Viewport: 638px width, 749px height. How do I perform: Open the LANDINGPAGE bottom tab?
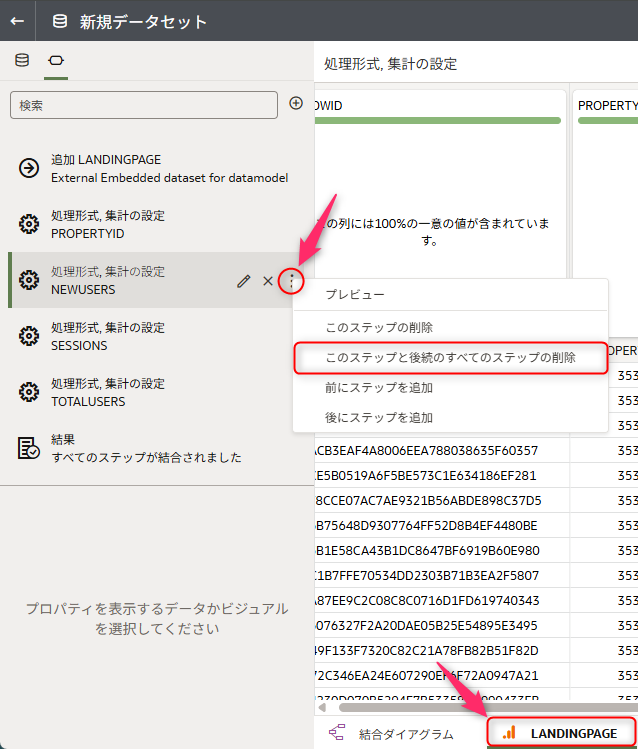tap(561, 733)
